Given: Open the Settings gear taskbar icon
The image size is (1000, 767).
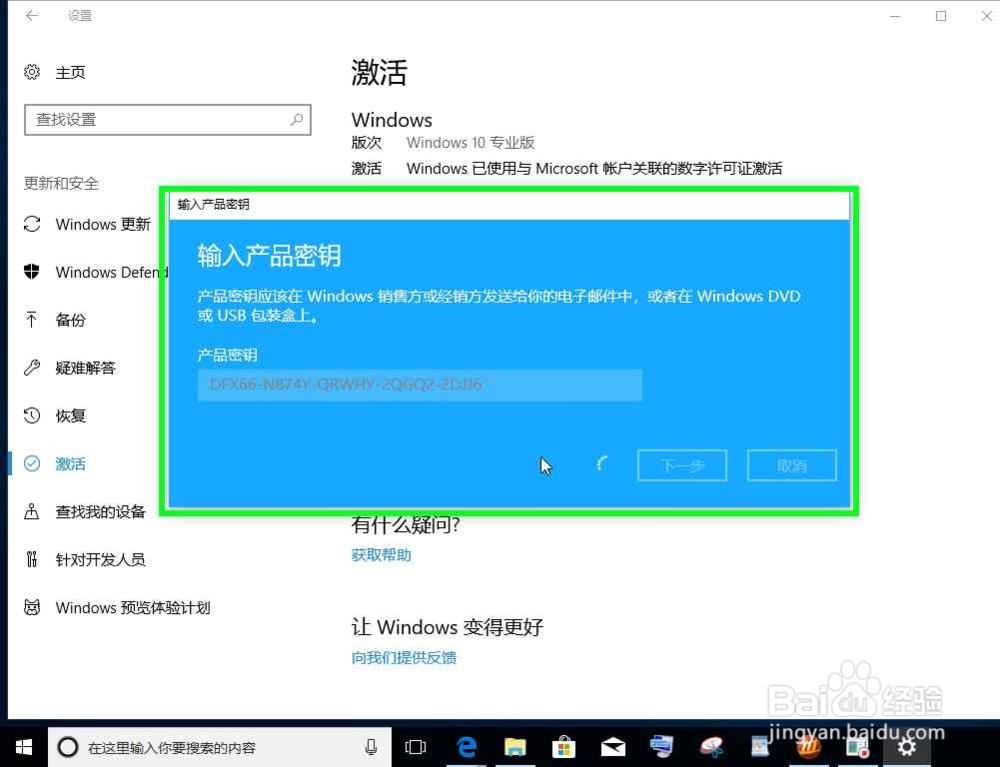Looking at the screenshot, I should 906,747.
